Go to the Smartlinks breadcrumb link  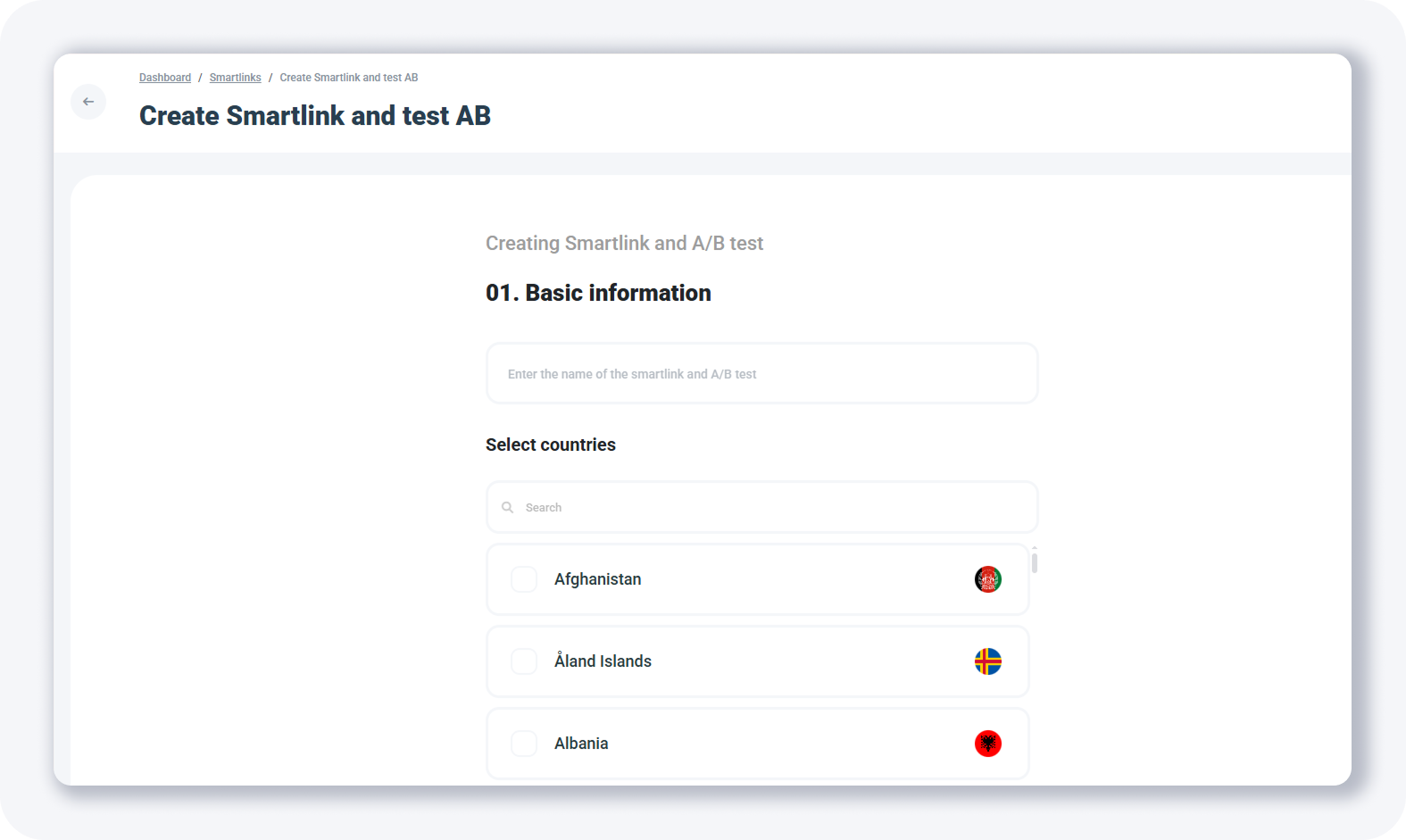[x=235, y=78]
